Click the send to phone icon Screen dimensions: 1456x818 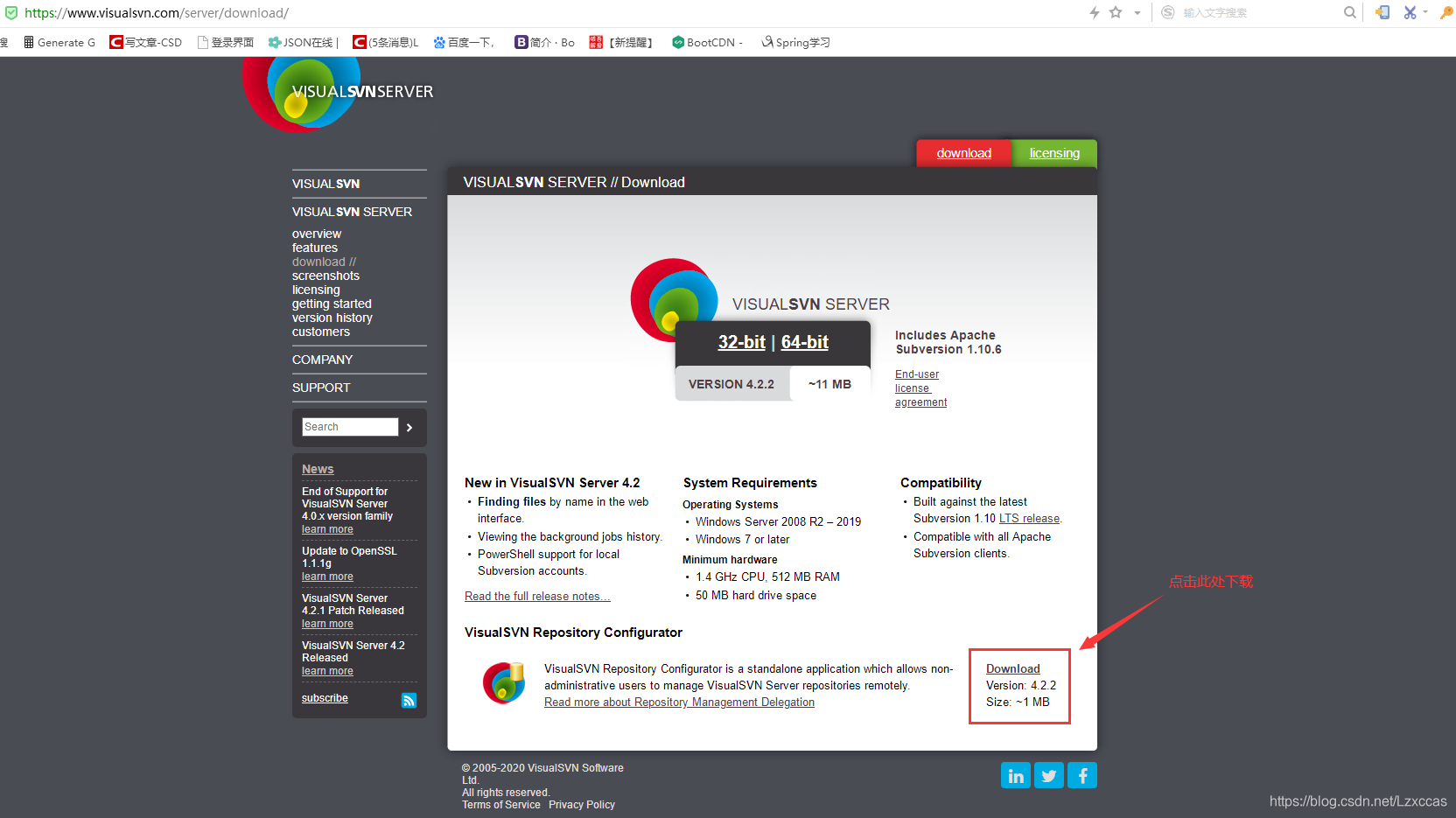(1382, 12)
